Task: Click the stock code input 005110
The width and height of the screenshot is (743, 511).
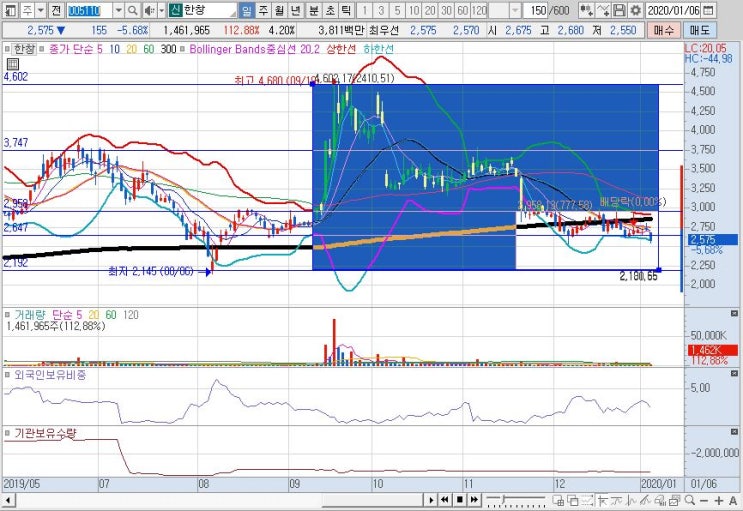Action: 90,10
